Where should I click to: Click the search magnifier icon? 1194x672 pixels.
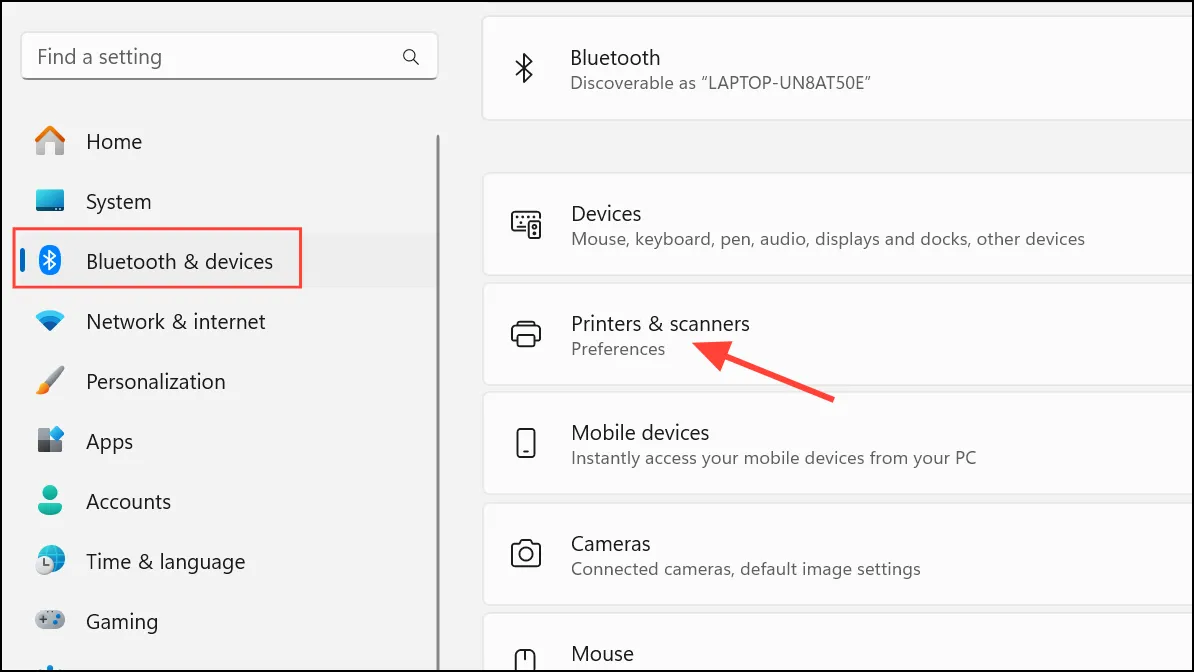[x=410, y=56]
